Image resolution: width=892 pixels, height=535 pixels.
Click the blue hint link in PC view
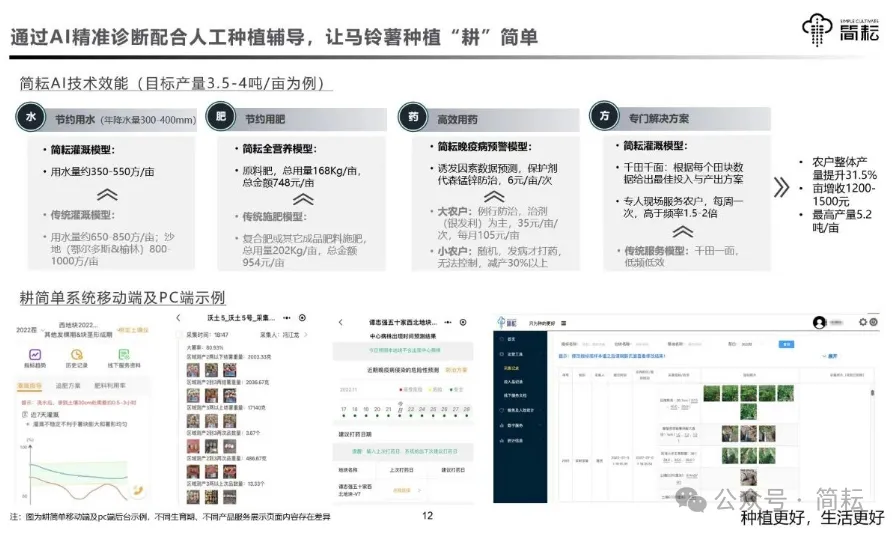[x=612, y=356]
